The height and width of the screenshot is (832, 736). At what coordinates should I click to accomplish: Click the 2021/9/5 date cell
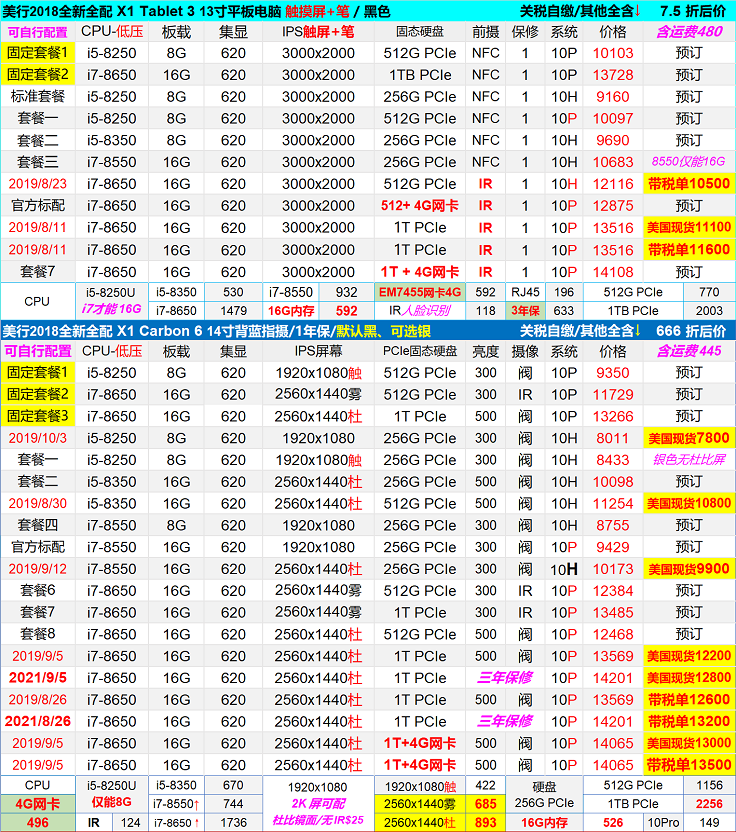(x=38, y=678)
